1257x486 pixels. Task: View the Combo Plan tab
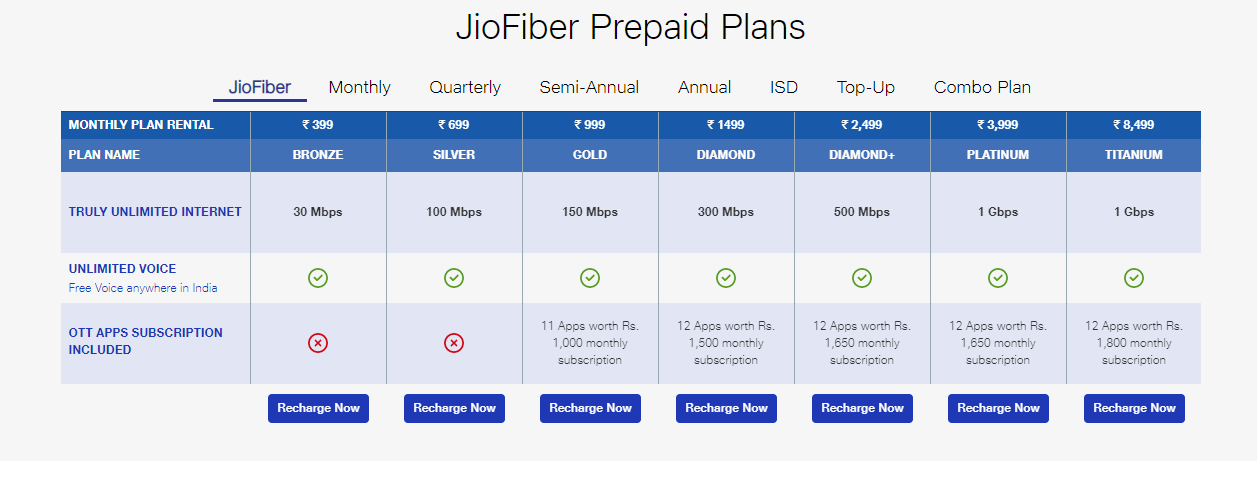point(982,87)
